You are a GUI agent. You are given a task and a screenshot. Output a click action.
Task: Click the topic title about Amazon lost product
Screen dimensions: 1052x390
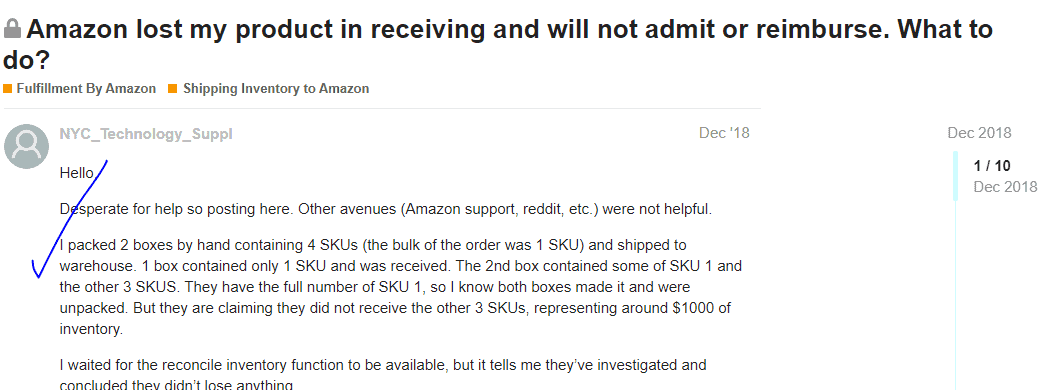498,44
